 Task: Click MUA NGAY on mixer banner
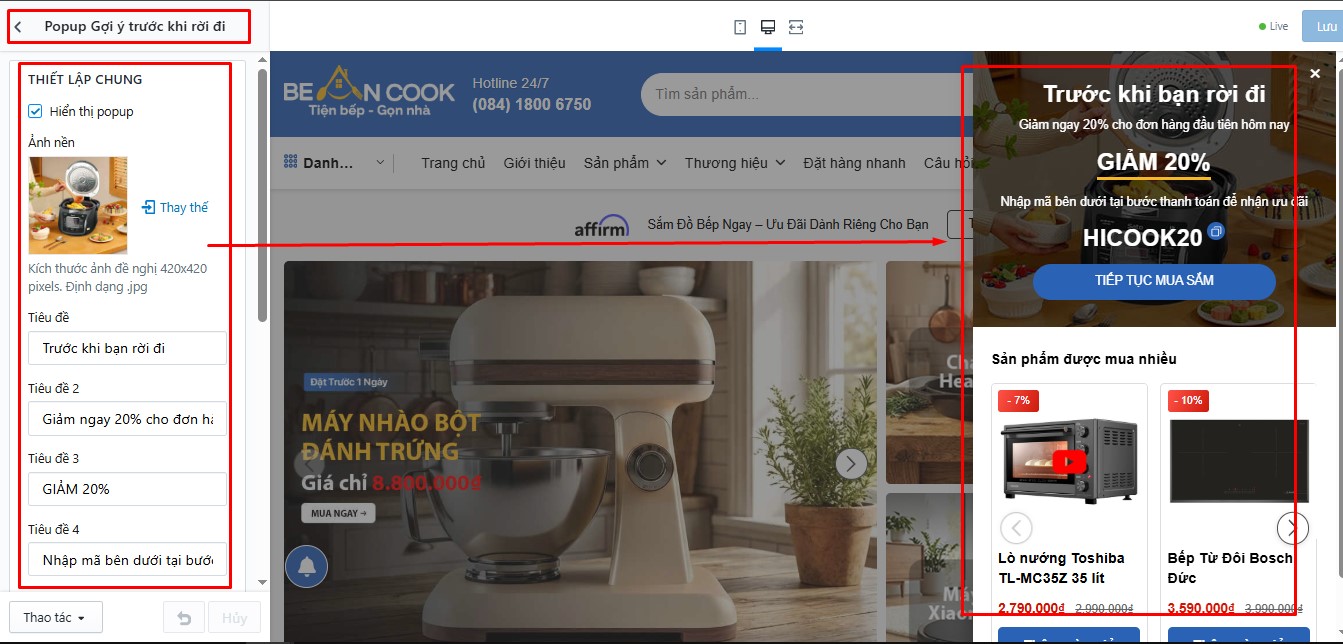[338, 513]
